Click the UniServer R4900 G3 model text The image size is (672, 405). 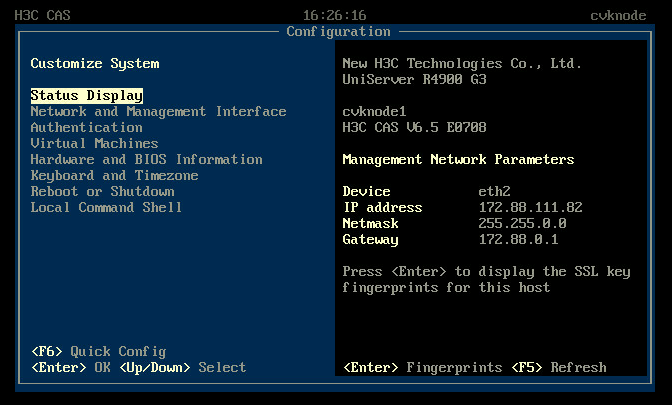tap(414, 80)
